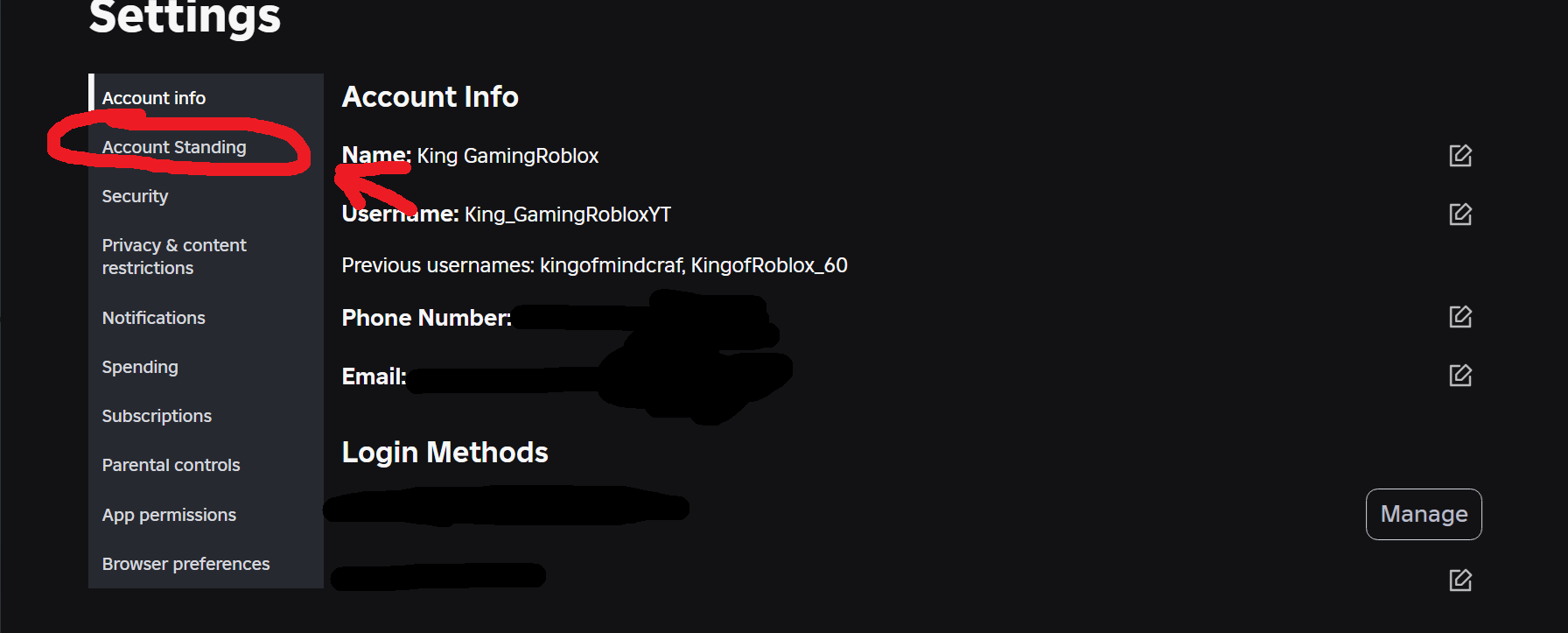Click the edit icon next to Username

tap(1460, 215)
